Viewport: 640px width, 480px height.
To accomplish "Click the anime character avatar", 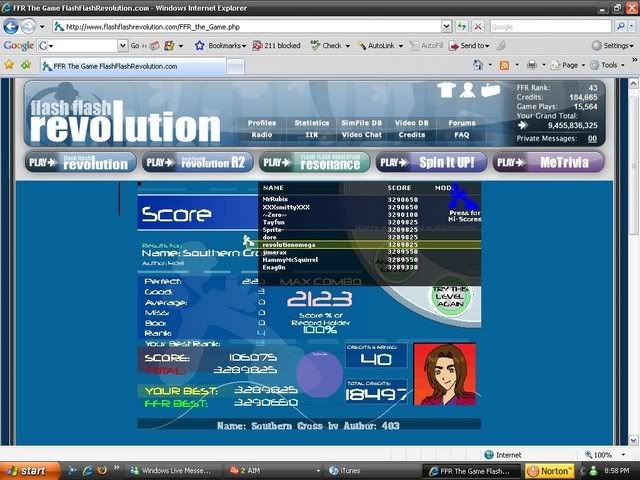I will tap(445, 374).
